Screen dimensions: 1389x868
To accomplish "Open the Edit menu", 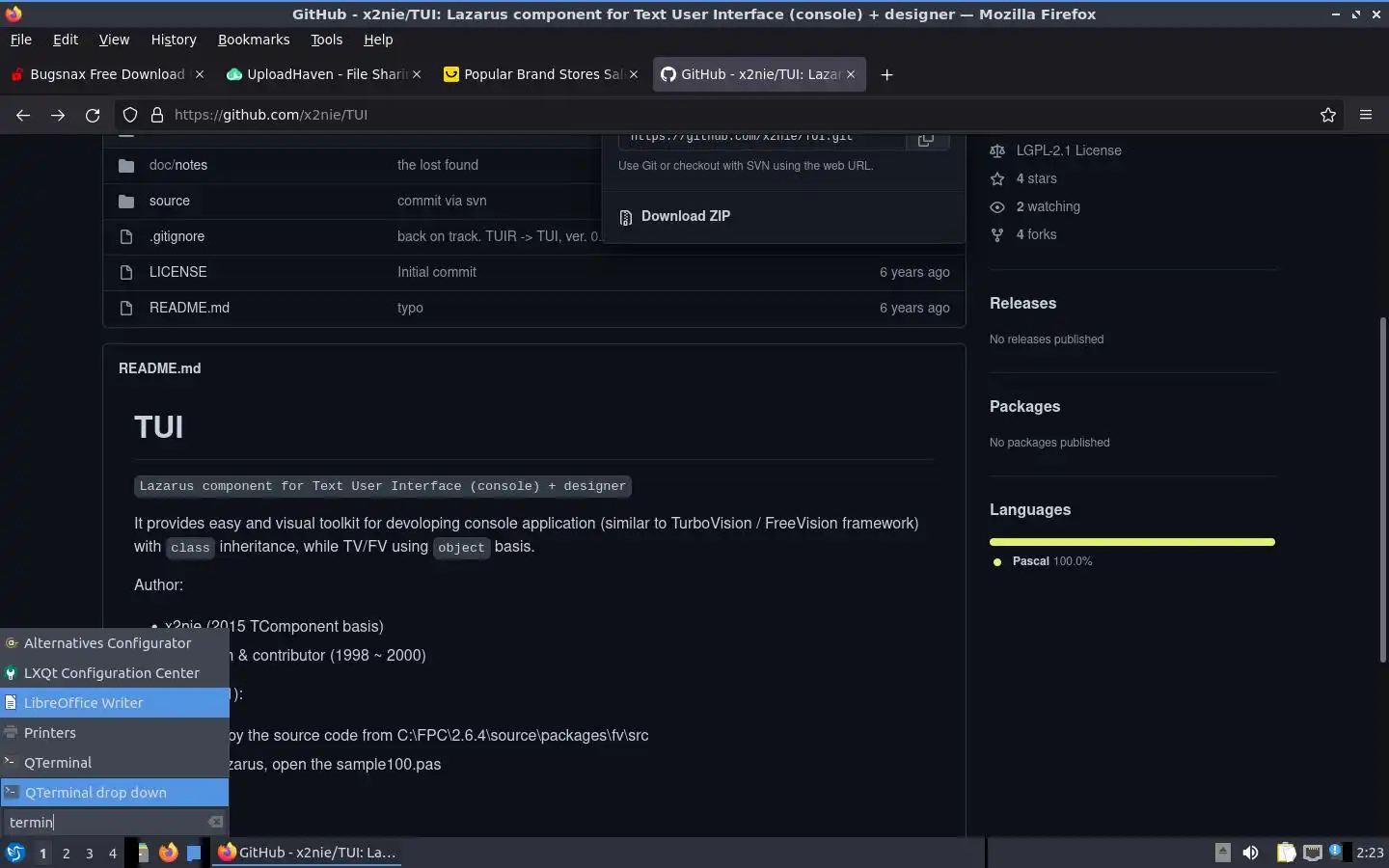I will (x=66, y=40).
